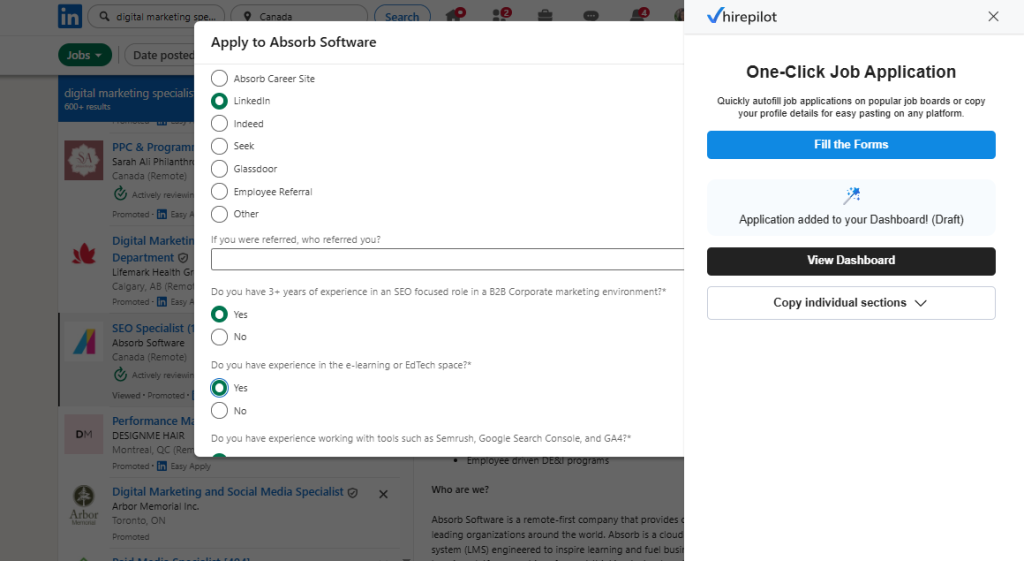The width and height of the screenshot is (1024, 561).
Task: Click the Absorb Software company logo
Action: pos(84,341)
